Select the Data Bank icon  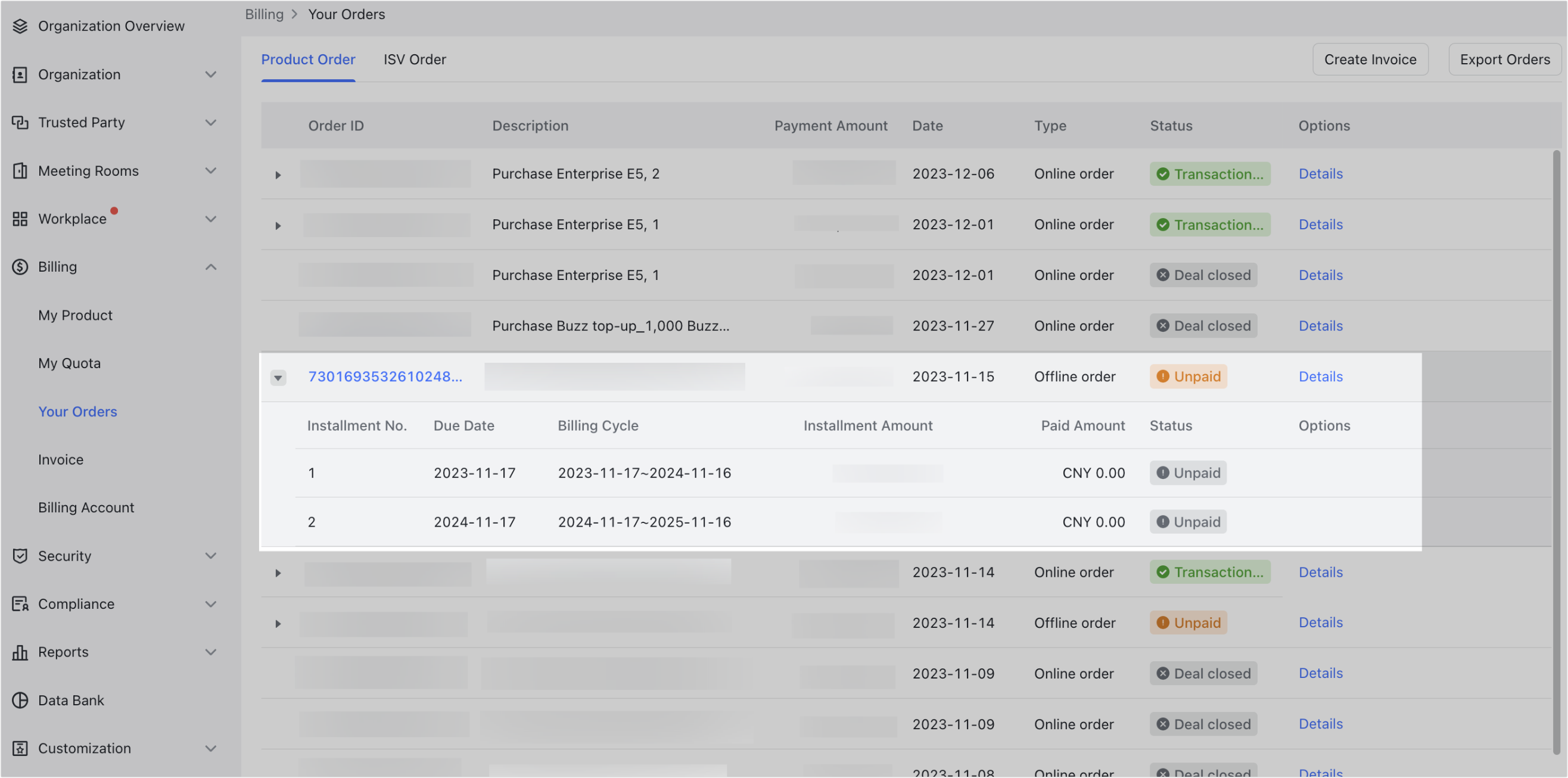pyautogui.click(x=20, y=700)
